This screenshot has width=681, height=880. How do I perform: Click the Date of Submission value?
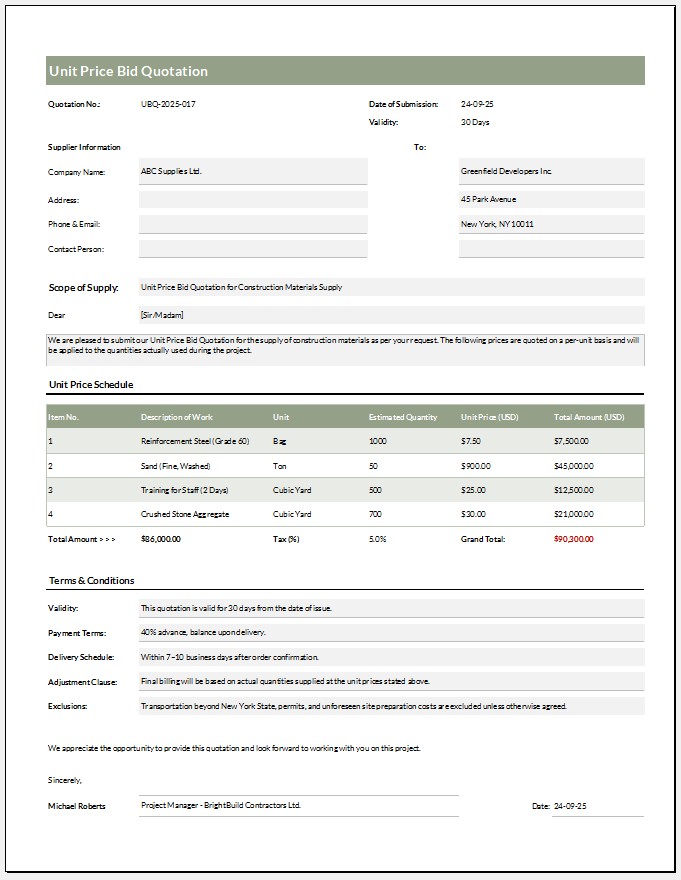pos(477,104)
